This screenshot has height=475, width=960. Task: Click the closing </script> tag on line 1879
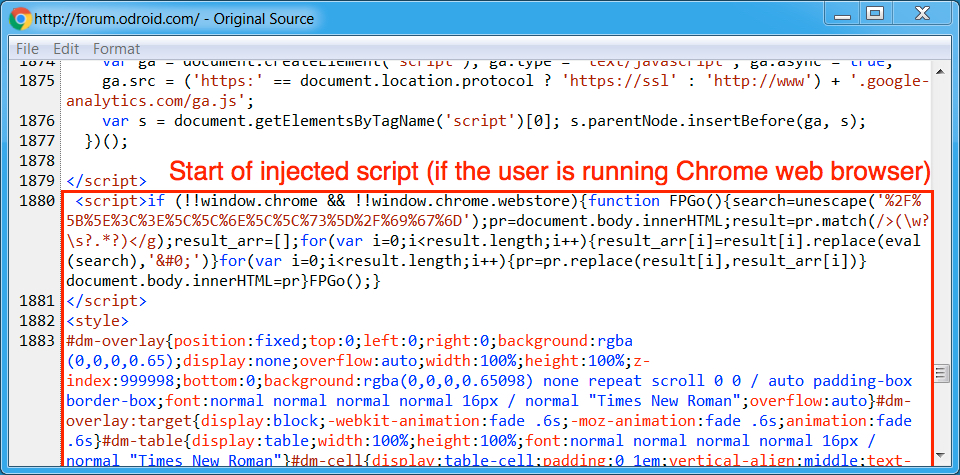[107, 181]
